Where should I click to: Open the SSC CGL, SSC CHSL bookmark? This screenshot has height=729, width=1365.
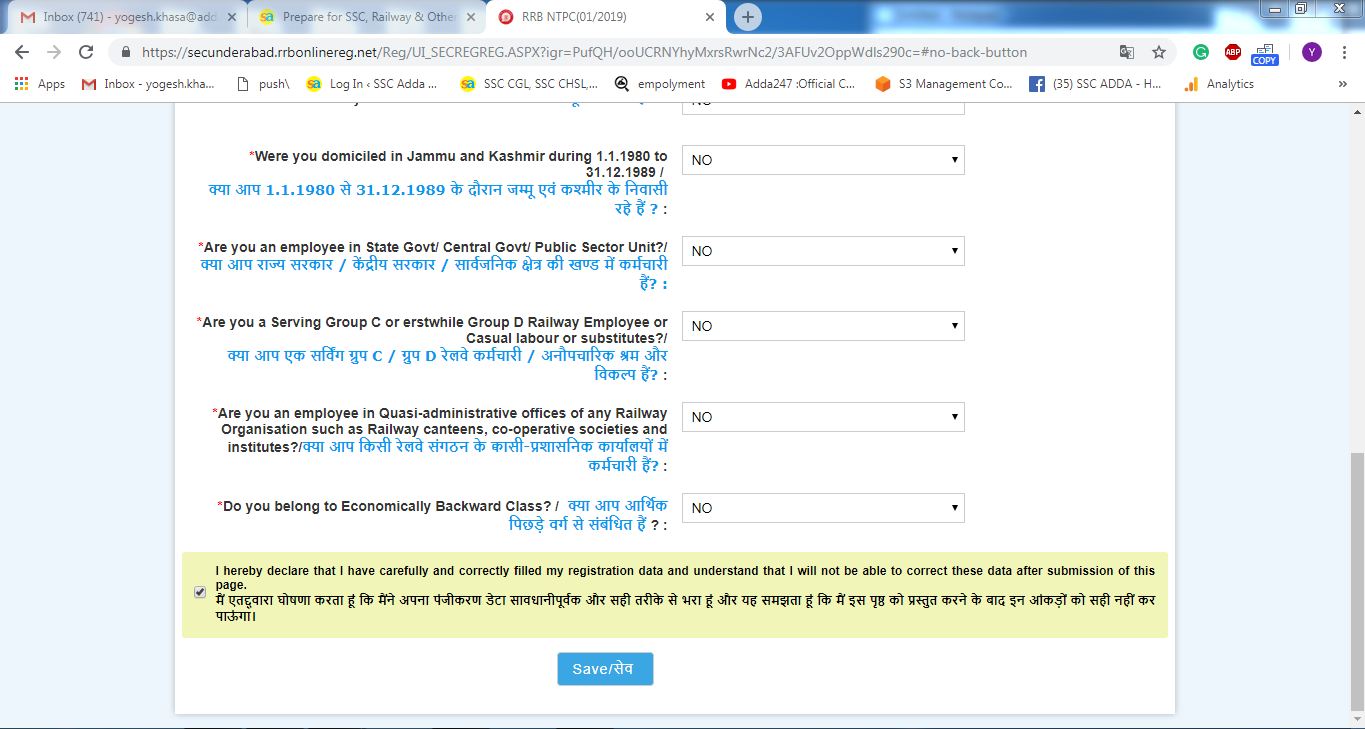point(529,84)
